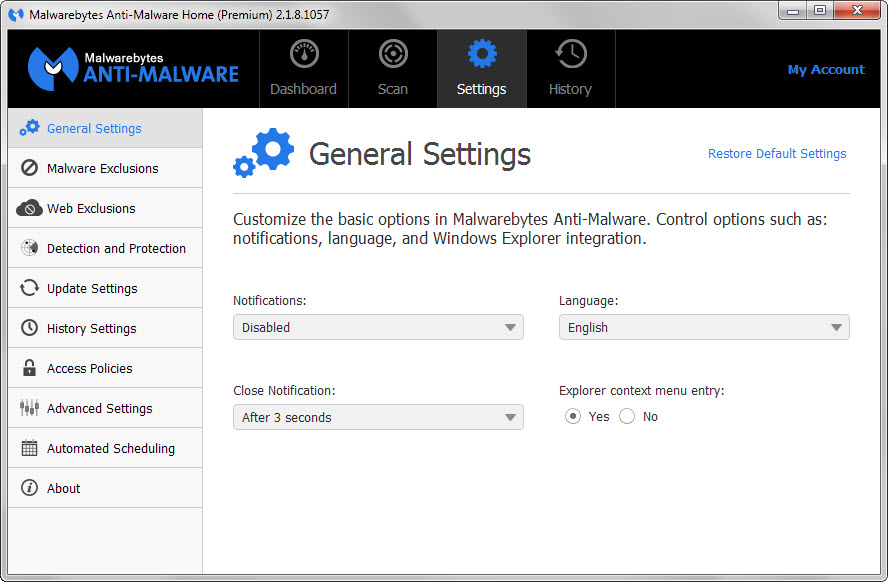Open the About section text
Viewport: 888px width, 582px height.
coord(63,489)
